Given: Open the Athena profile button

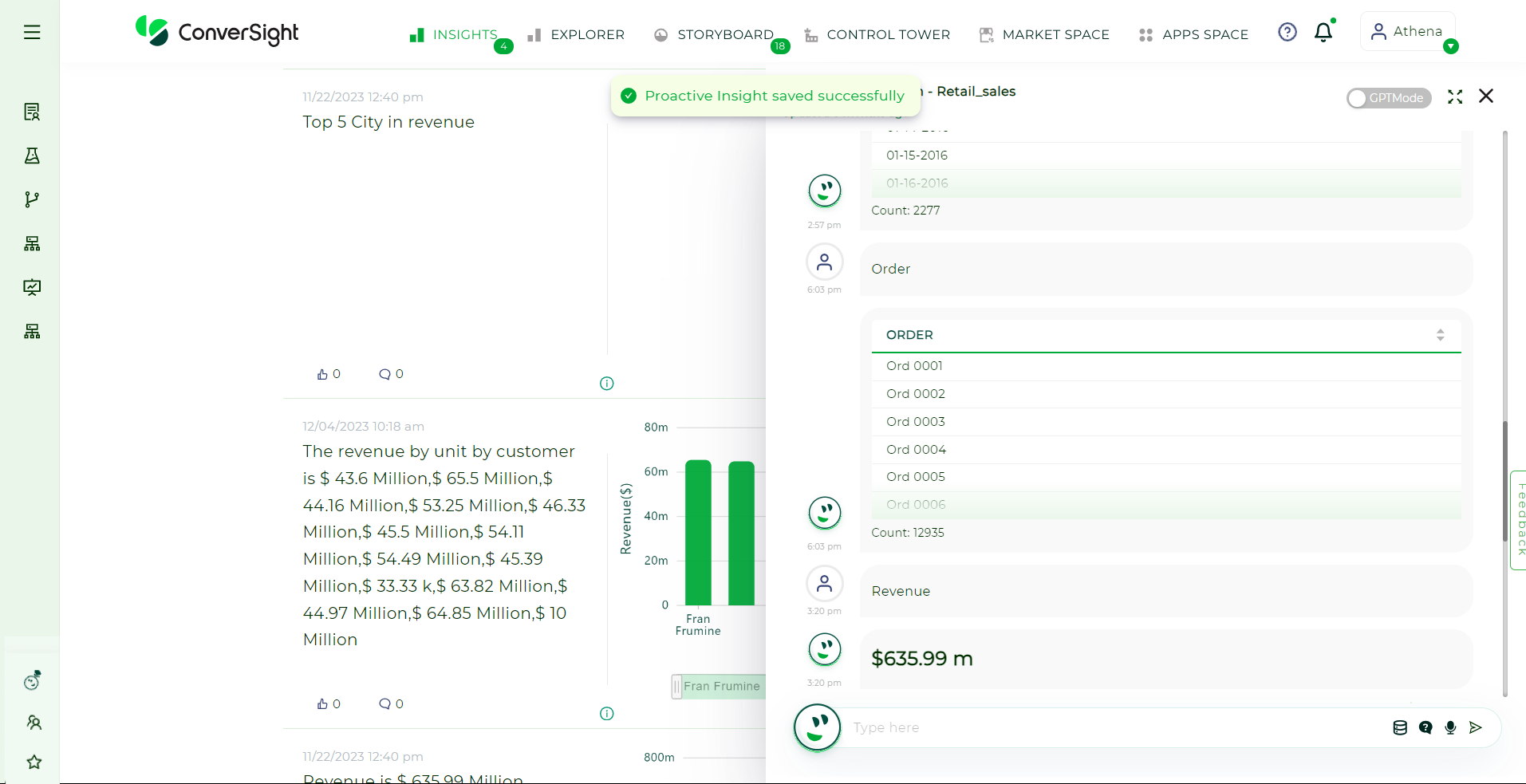Looking at the screenshot, I should pyautogui.click(x=1407, y=31).
